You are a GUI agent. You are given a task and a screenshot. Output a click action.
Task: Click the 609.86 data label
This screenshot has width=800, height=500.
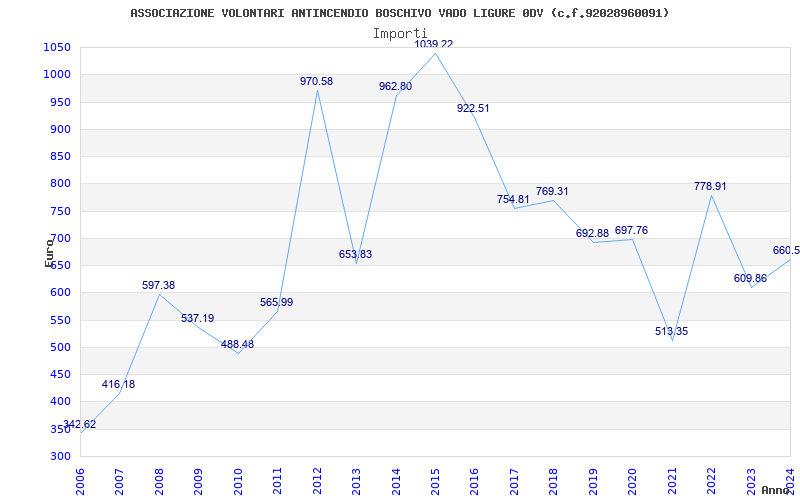[750, 279]
